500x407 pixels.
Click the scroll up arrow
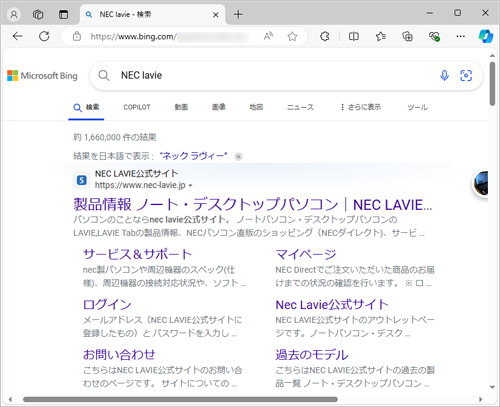tap(492, 55)
